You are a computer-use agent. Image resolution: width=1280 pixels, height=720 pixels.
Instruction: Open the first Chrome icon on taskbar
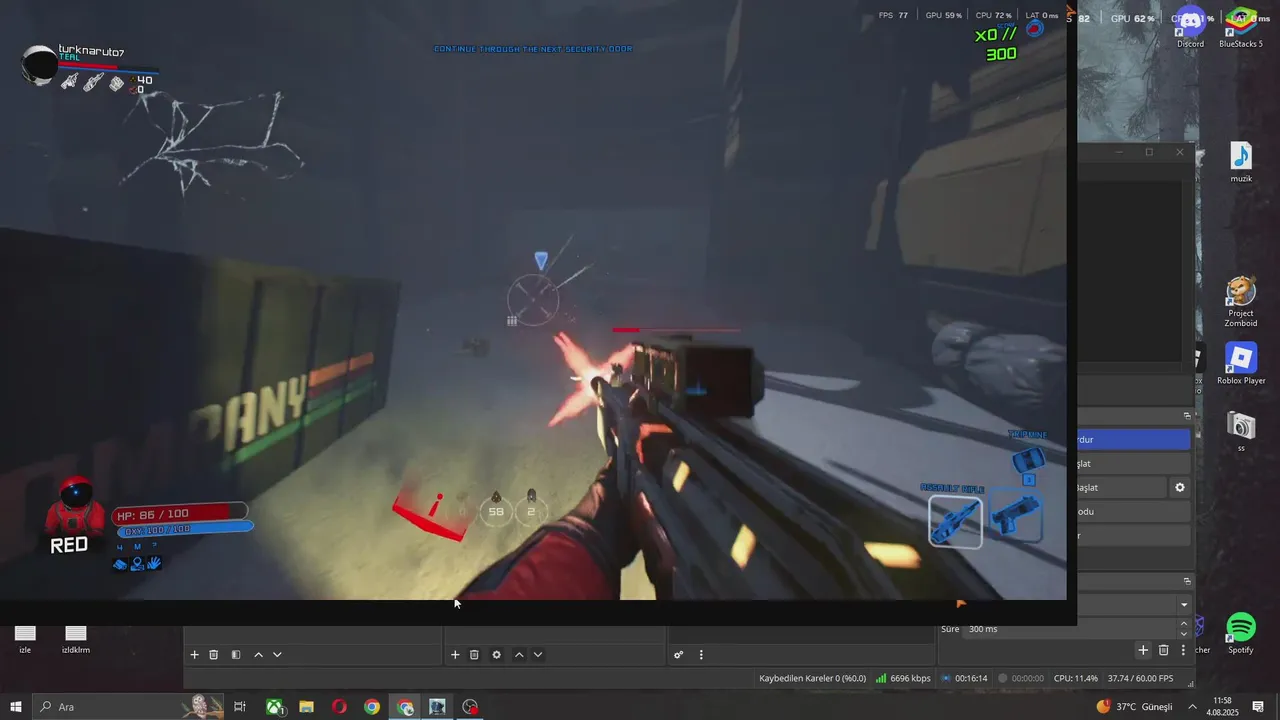(x=372, y=707)
